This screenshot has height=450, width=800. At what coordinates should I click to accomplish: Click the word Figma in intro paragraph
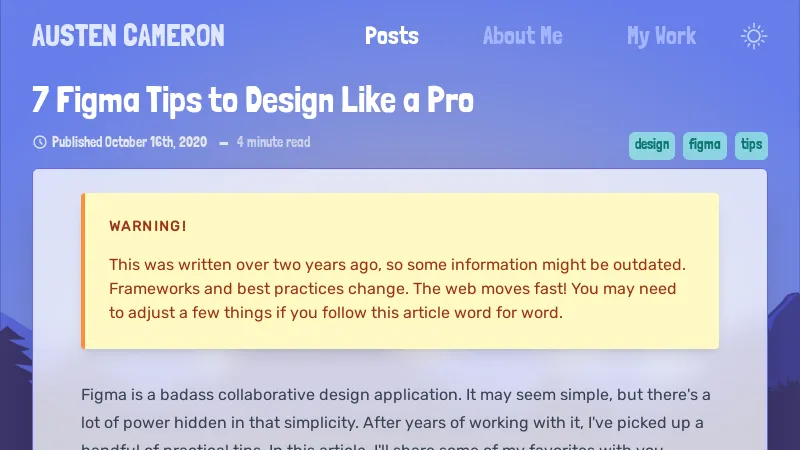103,395
